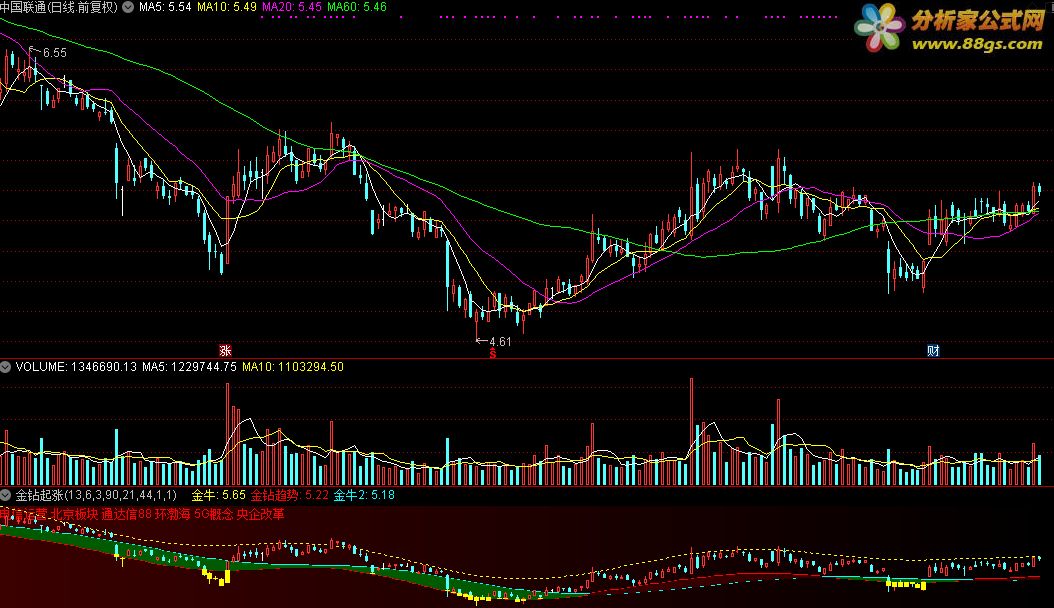Image resolution: width=1054 pixels, height=608 pixels.
Task: Open the dropdown arrow beside 中国联通 chart title
Action: (128, 7)
